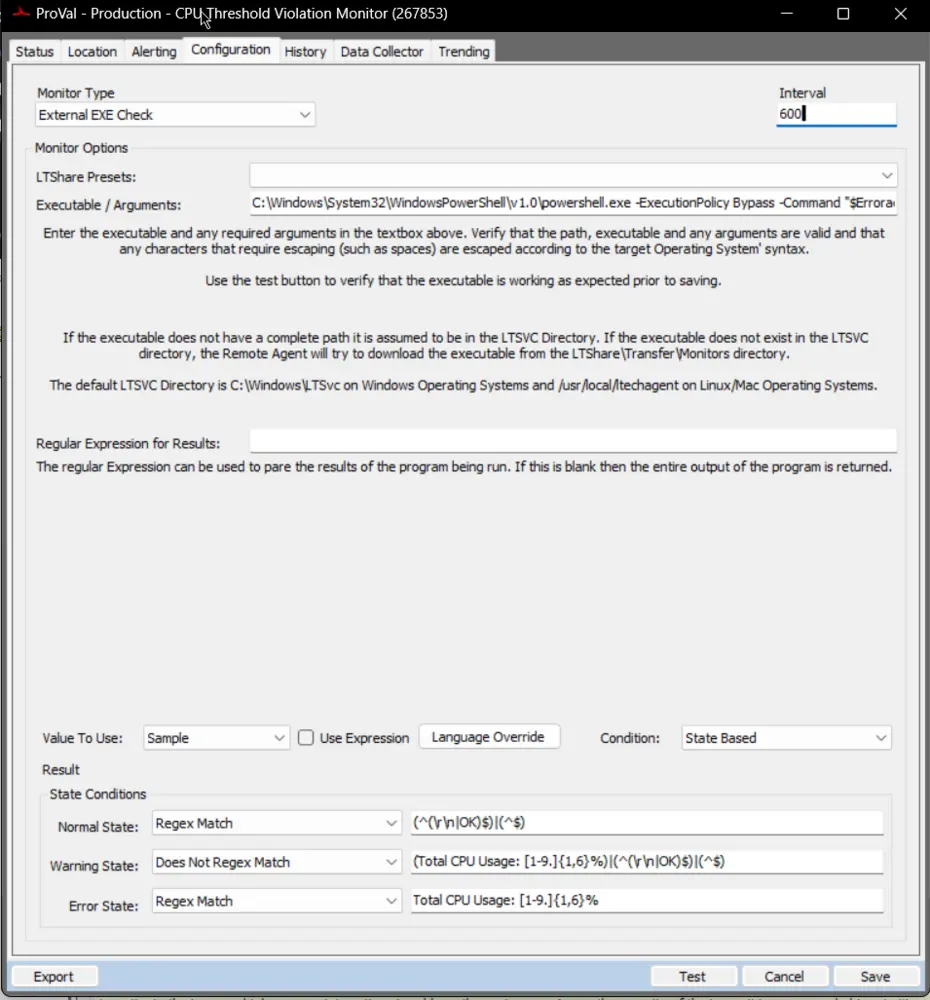Click the 'LTShare Presets:' label
Viewport: 930px width, 1000px height.
click(85, 177)
